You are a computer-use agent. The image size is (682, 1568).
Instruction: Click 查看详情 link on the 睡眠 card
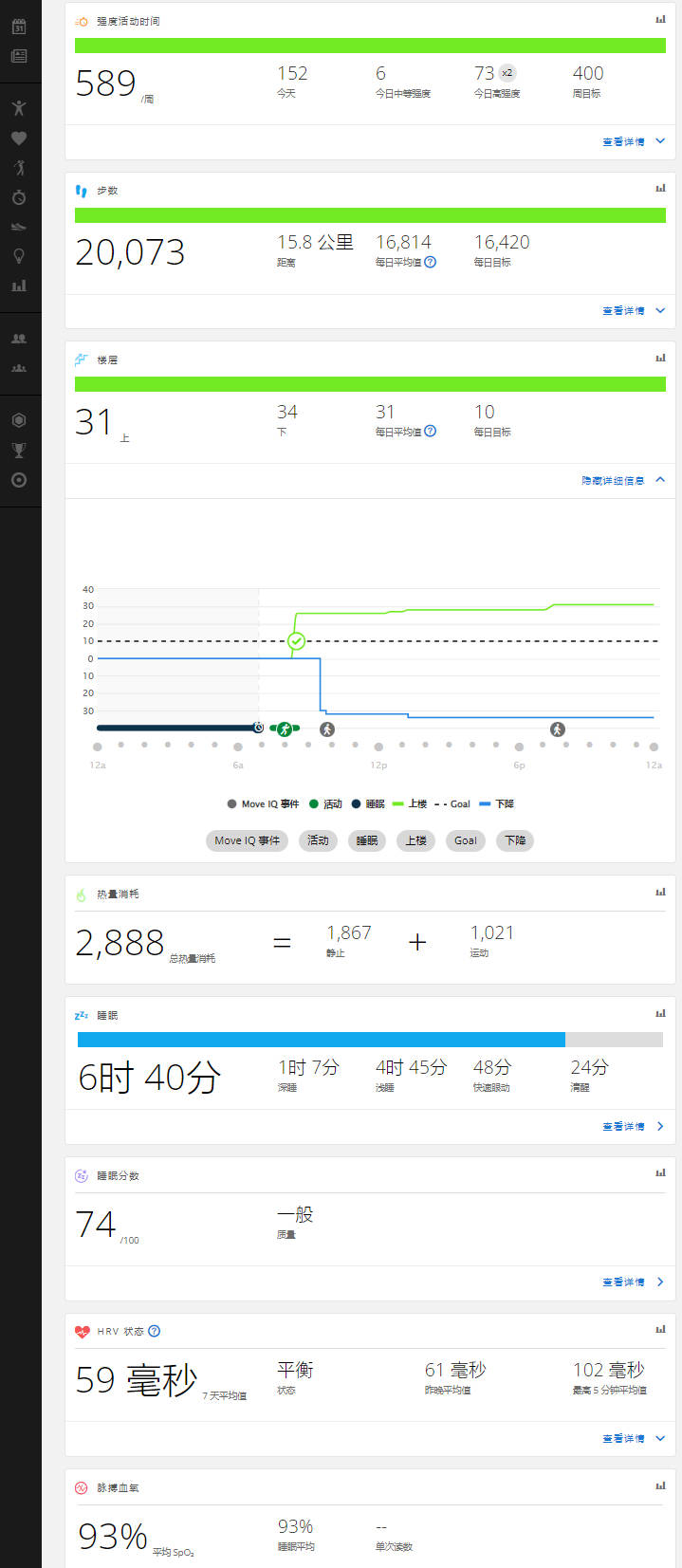pyautogui.click(x=633, y=1126)
